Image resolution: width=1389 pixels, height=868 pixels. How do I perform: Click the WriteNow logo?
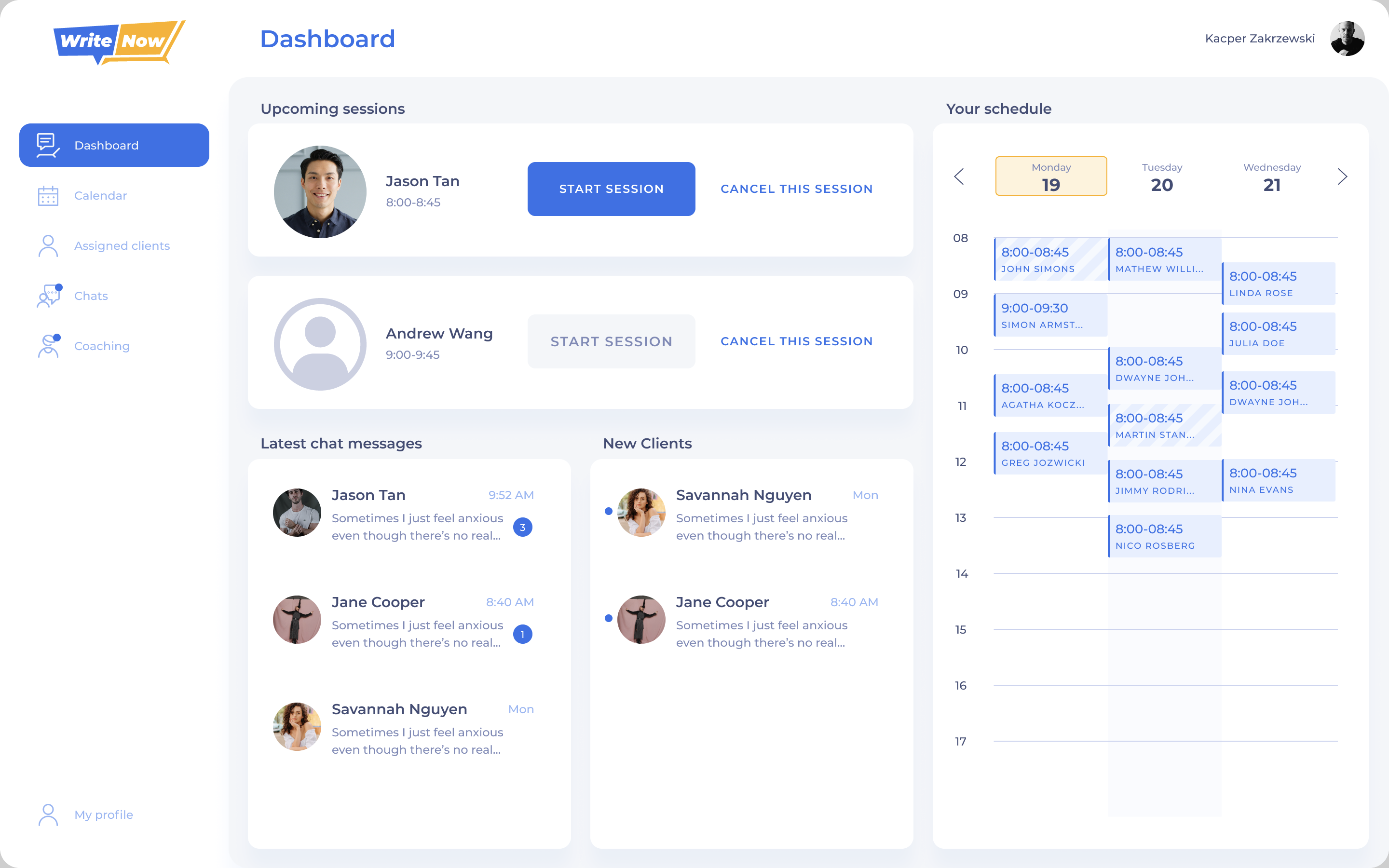click(x=119, y=42)
